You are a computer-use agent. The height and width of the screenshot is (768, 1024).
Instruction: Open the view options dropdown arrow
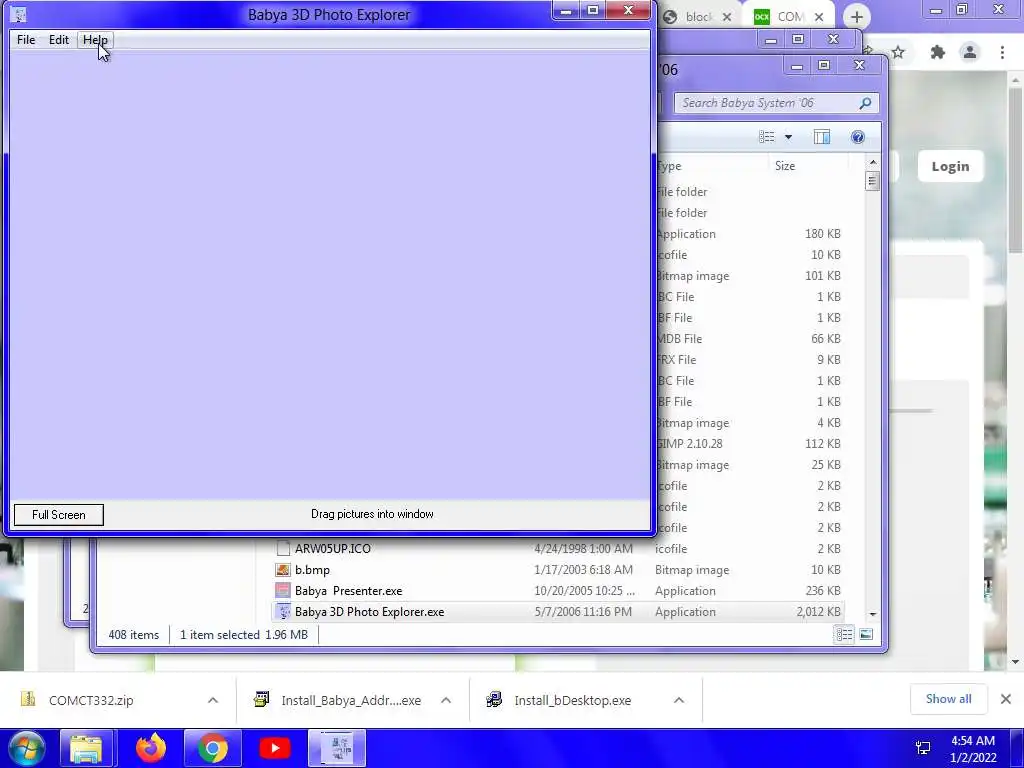click(788, 136)
